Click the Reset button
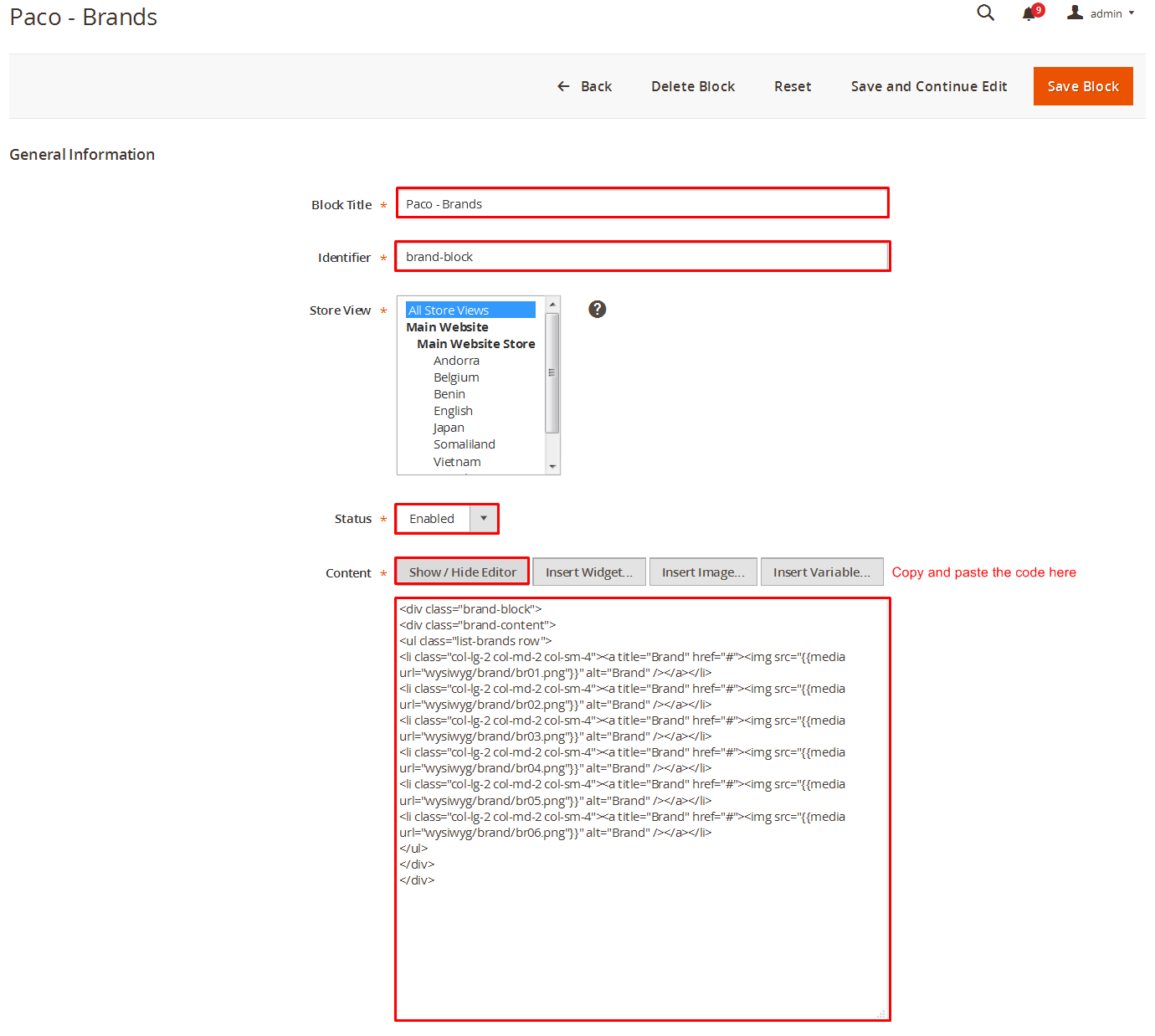The width and height of the screenshot is (1155, 1036). pos(793,86)
